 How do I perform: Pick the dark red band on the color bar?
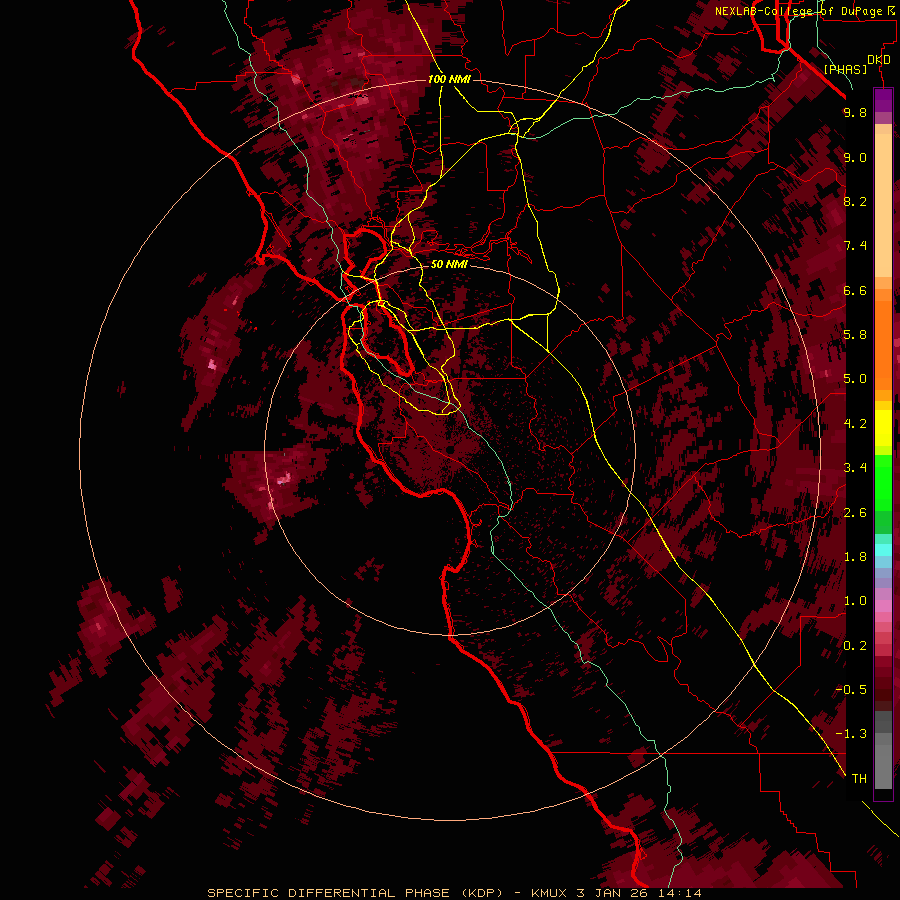tap(883, 683)
